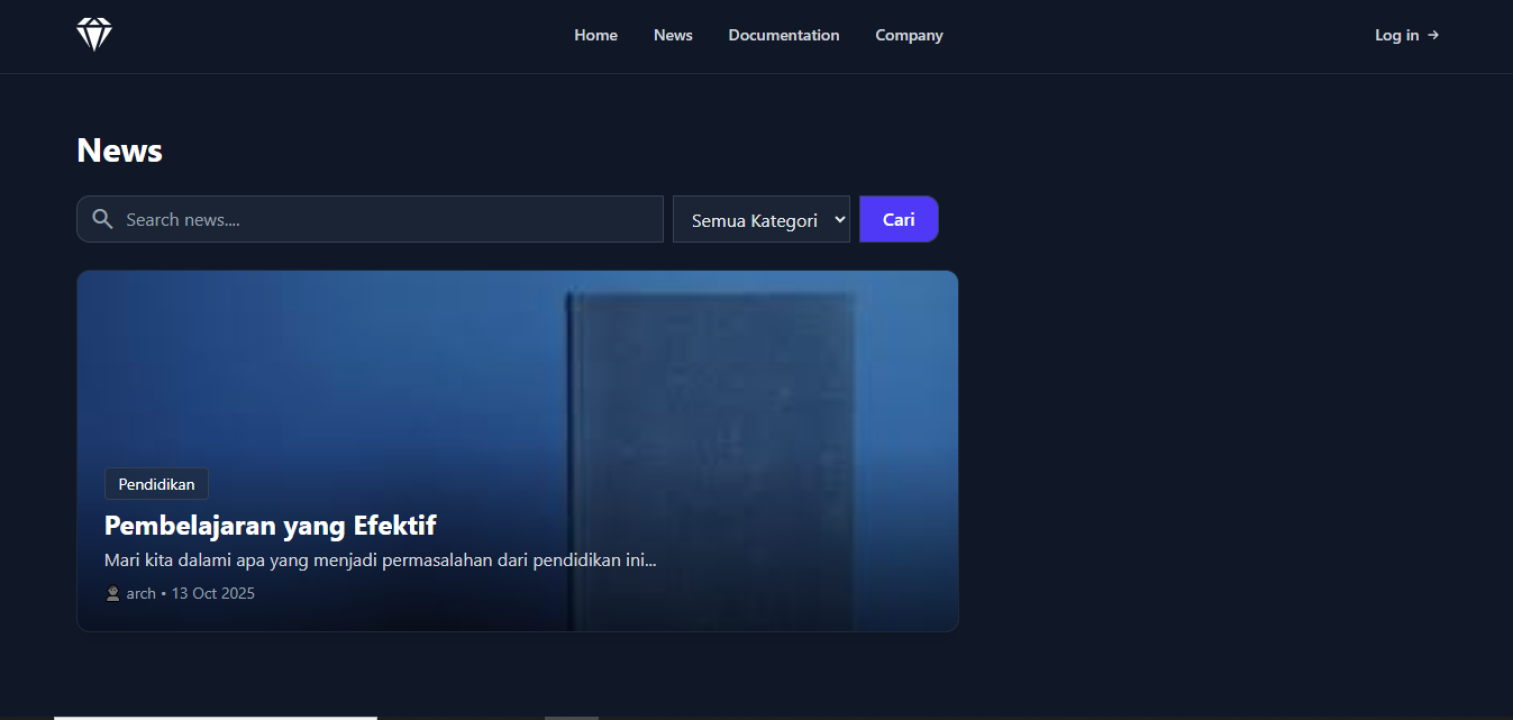Click the 13 Oct 2025 publication date
The height and width of the screenshot is (720, 1513).
[x=213, y=594]
